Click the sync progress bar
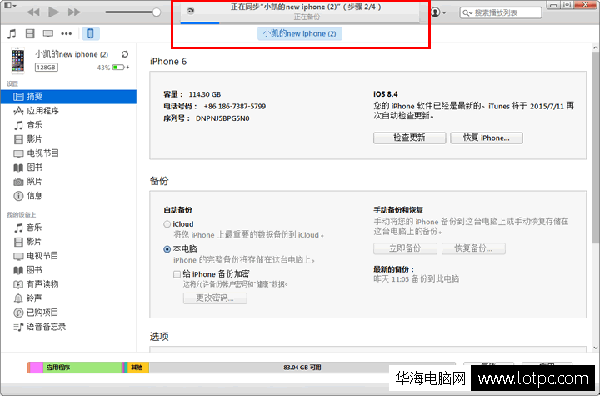Viewport: 600px width, 396px height. point(300,23)
